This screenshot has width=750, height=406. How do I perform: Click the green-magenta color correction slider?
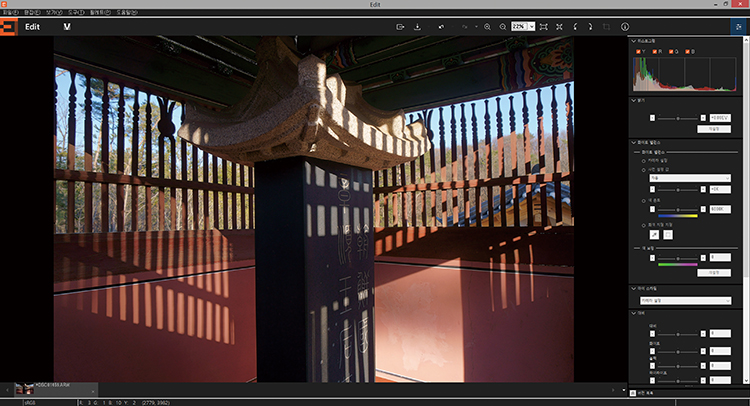pos(678,258)
